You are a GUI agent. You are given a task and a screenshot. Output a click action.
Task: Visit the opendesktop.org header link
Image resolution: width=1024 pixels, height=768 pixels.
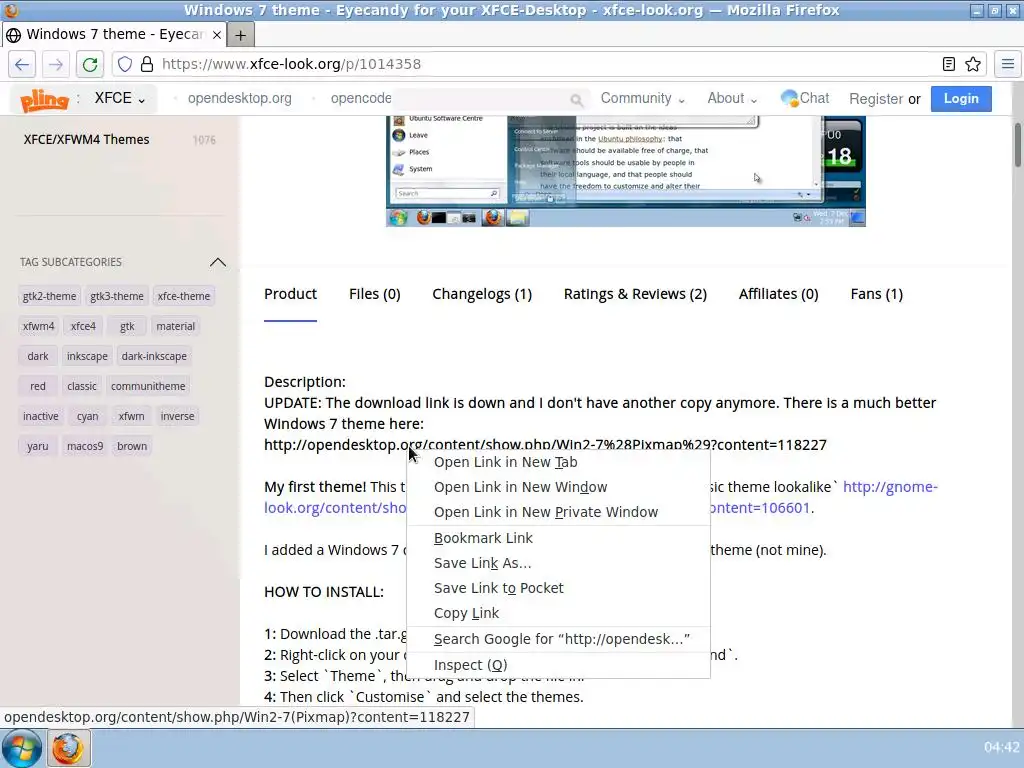(x=240, y=98)
